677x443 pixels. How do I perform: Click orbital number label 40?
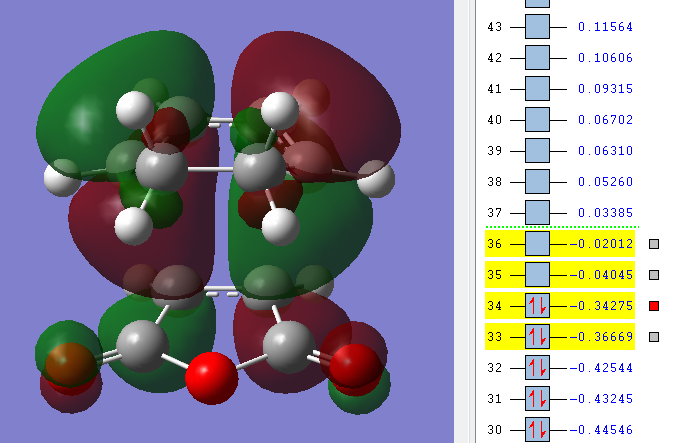click(x=495, y=120)
